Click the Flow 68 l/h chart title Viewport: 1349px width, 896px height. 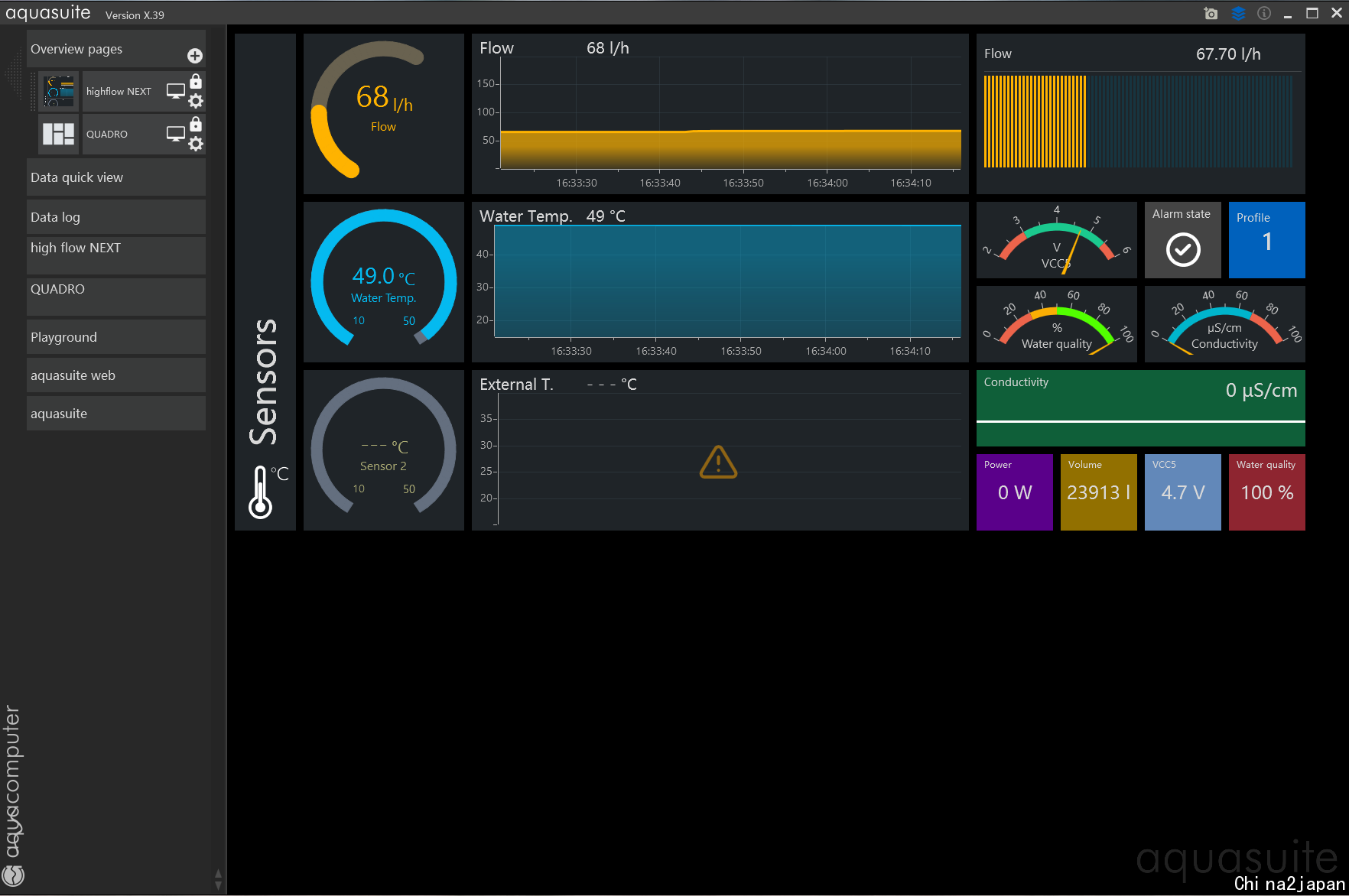click(x=554, y=48)
